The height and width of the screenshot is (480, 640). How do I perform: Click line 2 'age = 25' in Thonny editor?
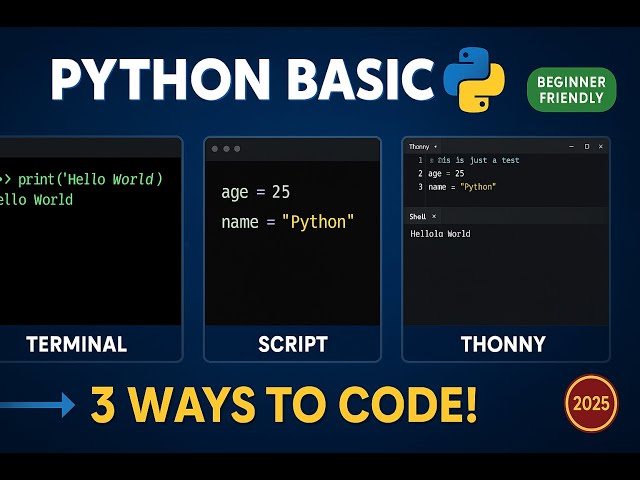point(446,173)
